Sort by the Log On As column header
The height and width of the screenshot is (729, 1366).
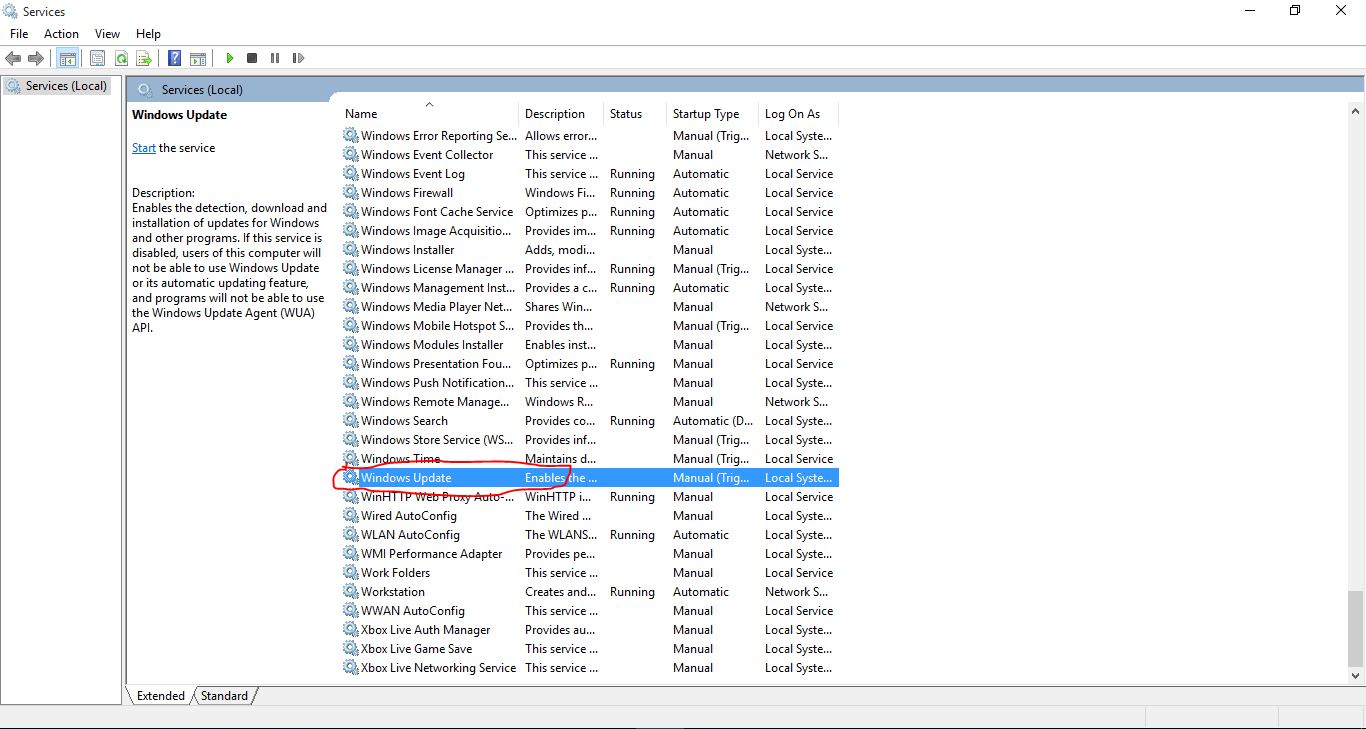pyautogui.click(x=798, y=114)
